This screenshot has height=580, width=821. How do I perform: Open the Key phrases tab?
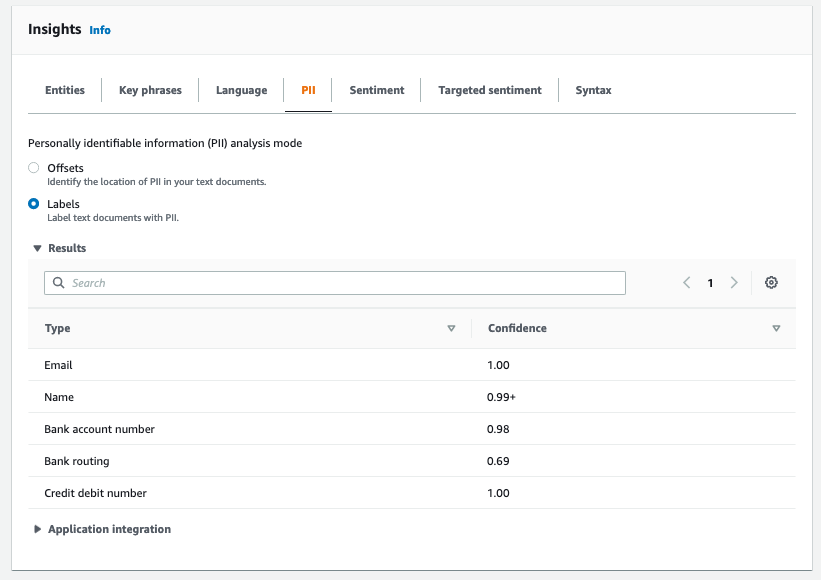[x=150, y=90]
